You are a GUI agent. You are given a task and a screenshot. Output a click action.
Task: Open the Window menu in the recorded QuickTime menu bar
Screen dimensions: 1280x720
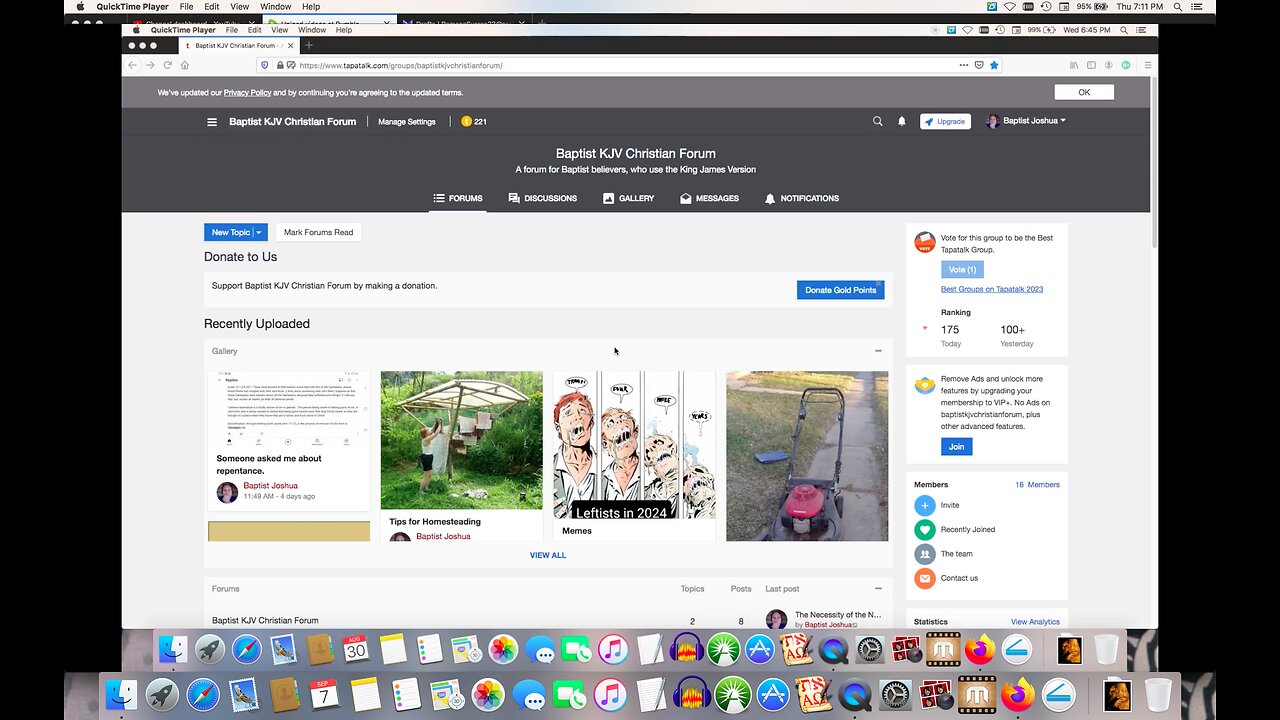point(312,30)
